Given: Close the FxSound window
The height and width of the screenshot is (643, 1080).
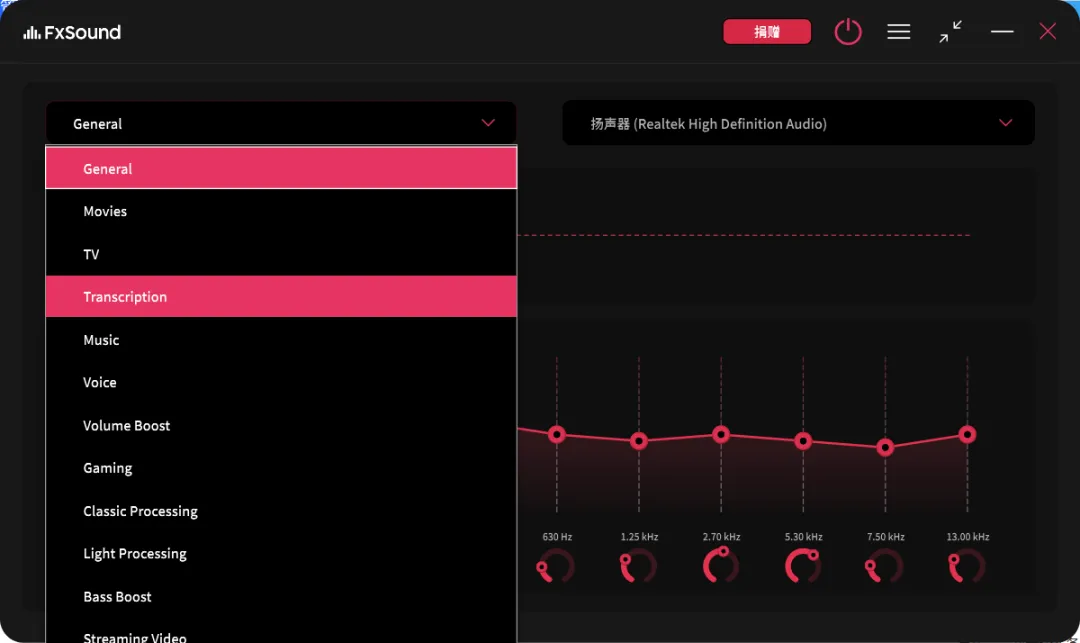Looking at the screenshot, I should [1048, 32].
